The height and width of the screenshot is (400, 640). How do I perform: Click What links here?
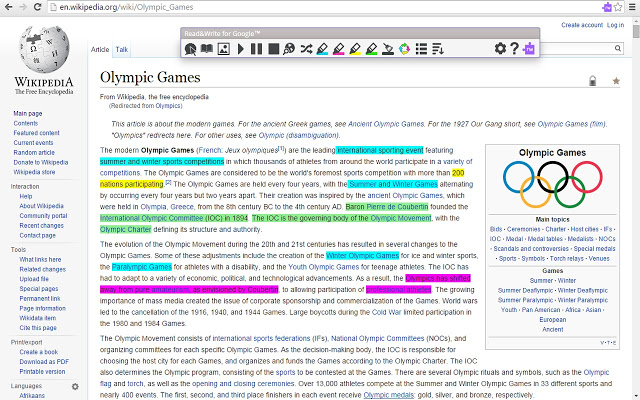(x=40, y=260)
